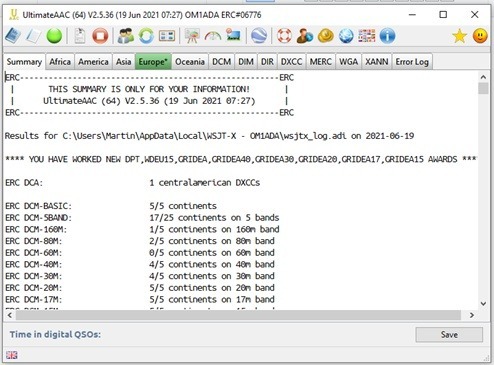Click the 'ERC DCM-160M:' label
The image size is (494, 365).
tap(36, 229)
